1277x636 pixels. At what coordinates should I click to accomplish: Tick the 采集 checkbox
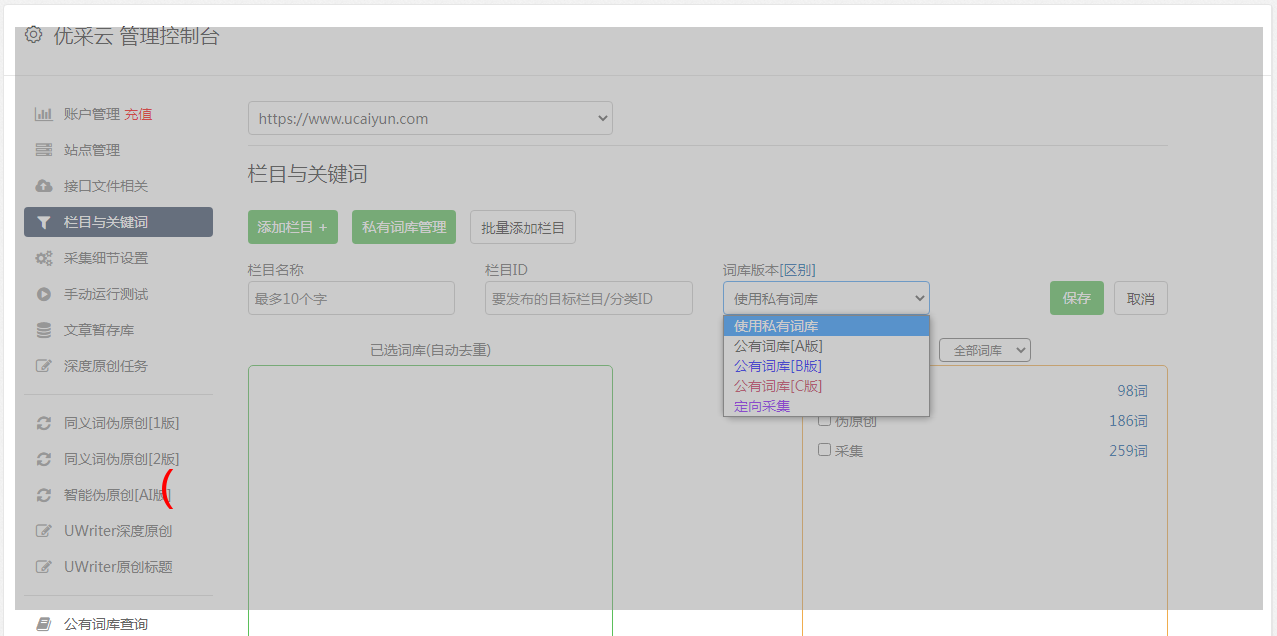825,450
